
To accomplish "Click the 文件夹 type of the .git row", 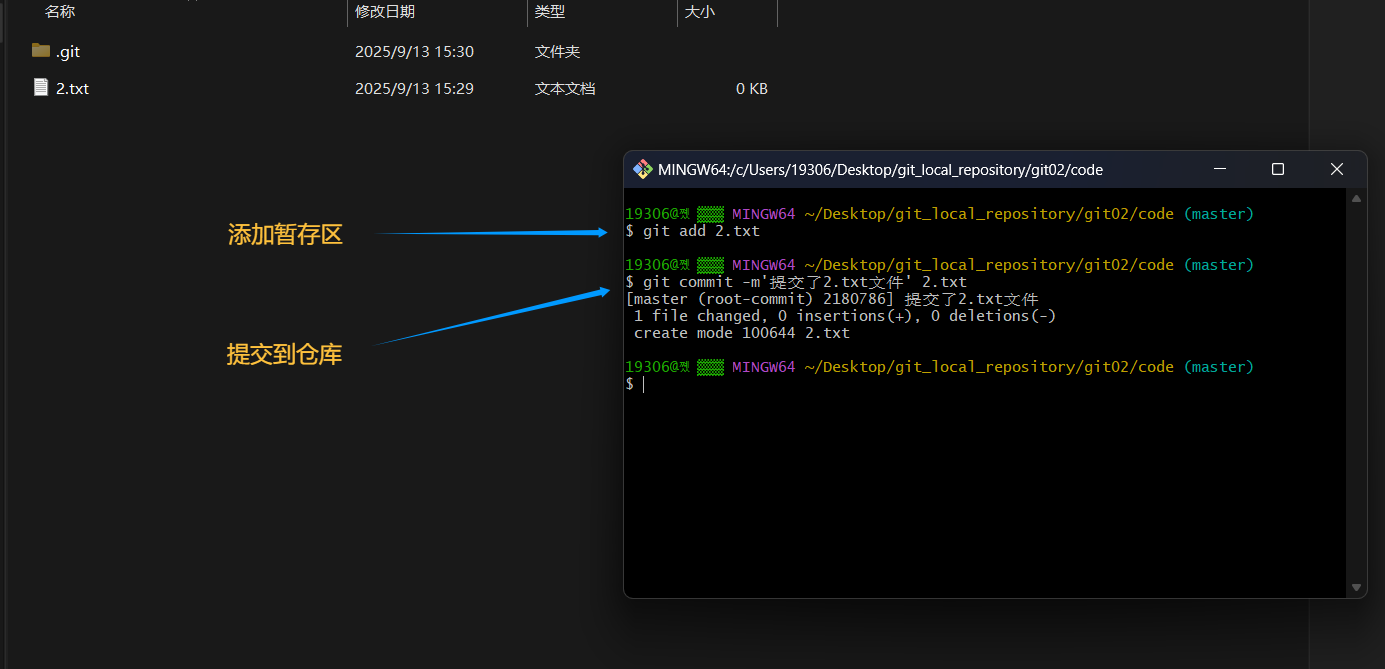I will 557,51.
